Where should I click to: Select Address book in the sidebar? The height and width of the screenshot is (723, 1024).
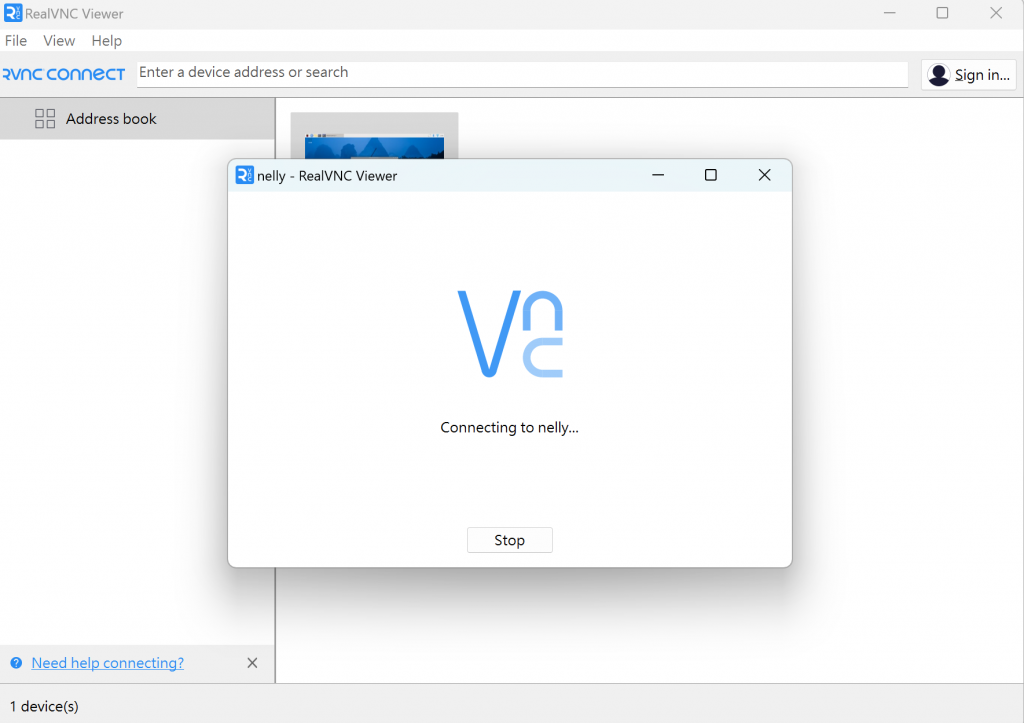137,119
